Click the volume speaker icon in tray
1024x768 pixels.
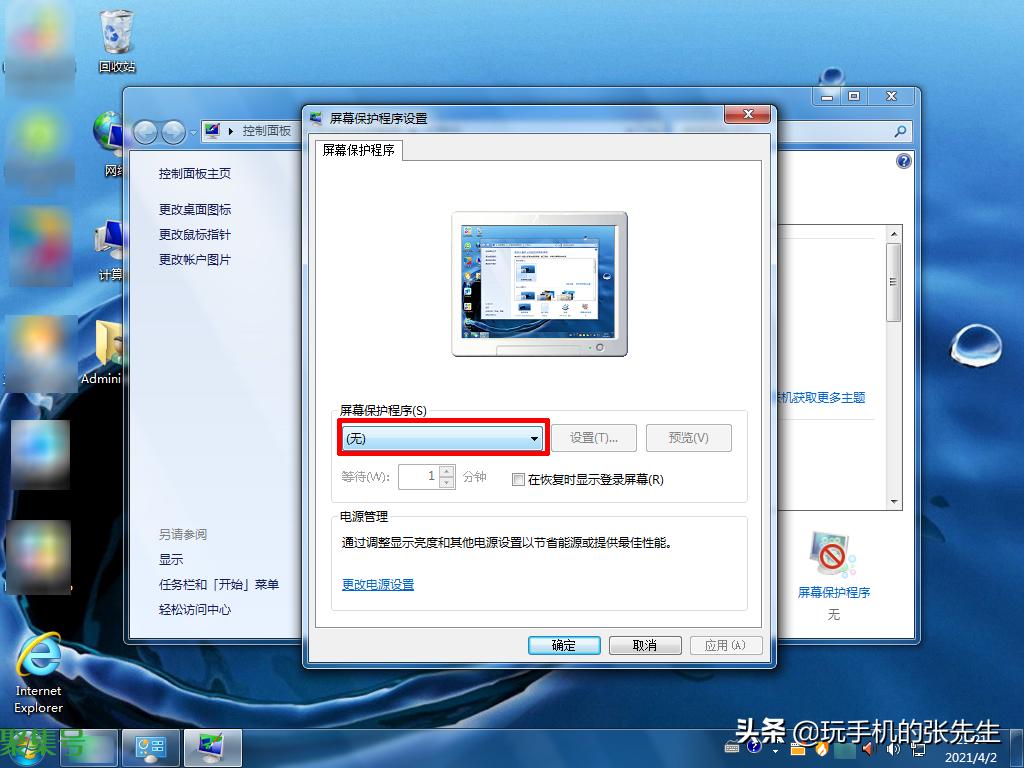pos(867,747)
